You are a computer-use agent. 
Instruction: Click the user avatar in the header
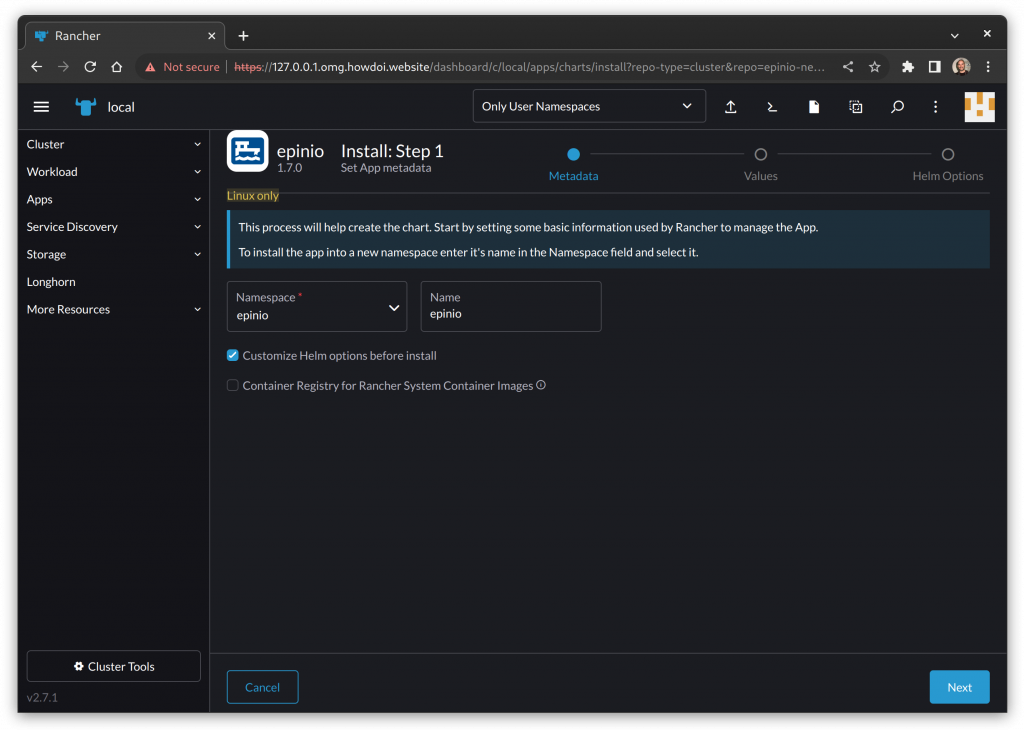pyautogui.click(x=978, y=107)
